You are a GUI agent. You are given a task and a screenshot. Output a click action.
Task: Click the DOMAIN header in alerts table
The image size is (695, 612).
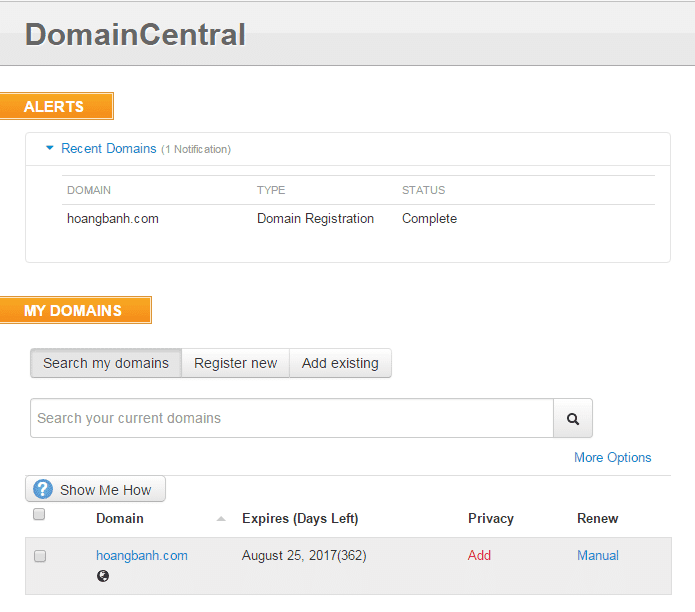point(89,190)
